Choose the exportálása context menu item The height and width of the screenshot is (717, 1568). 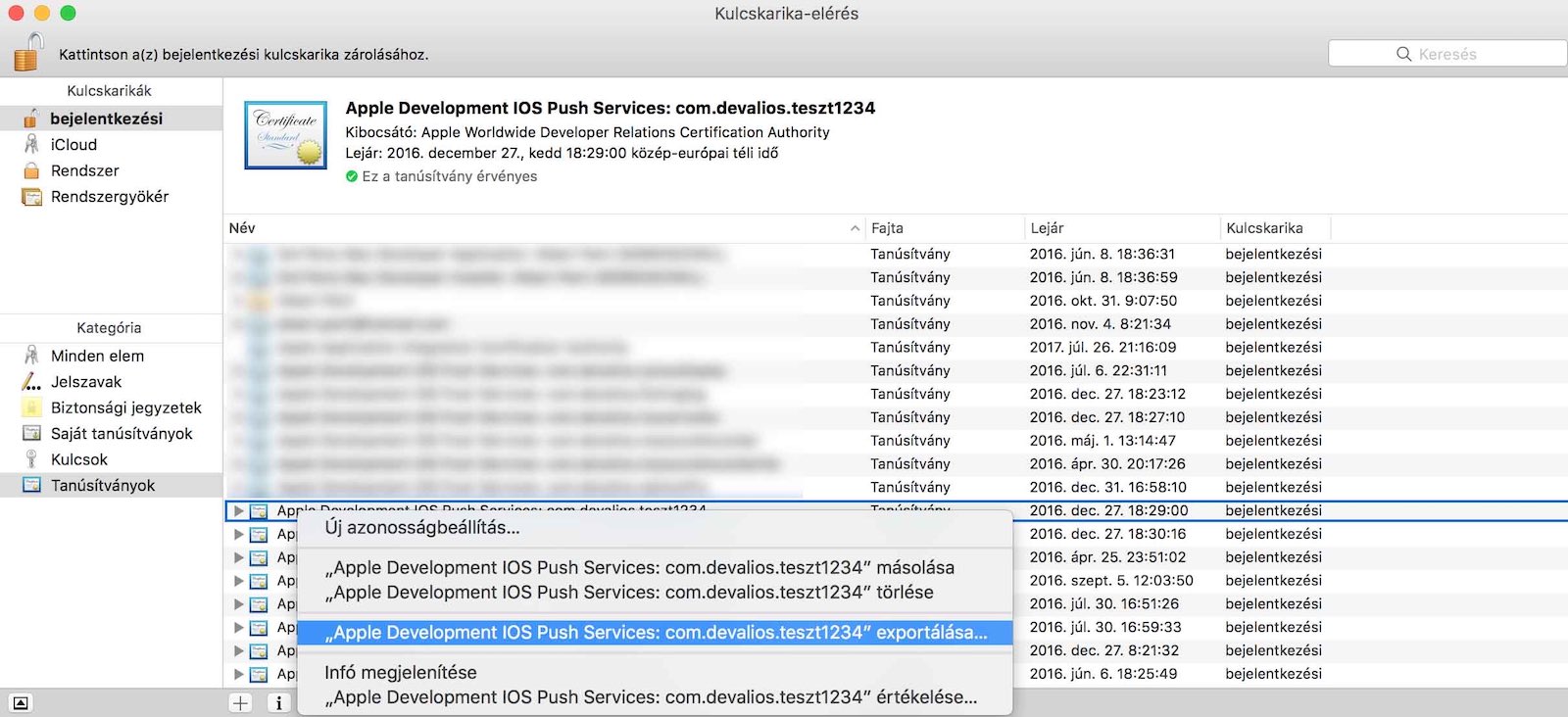click(x=655, y=633)
